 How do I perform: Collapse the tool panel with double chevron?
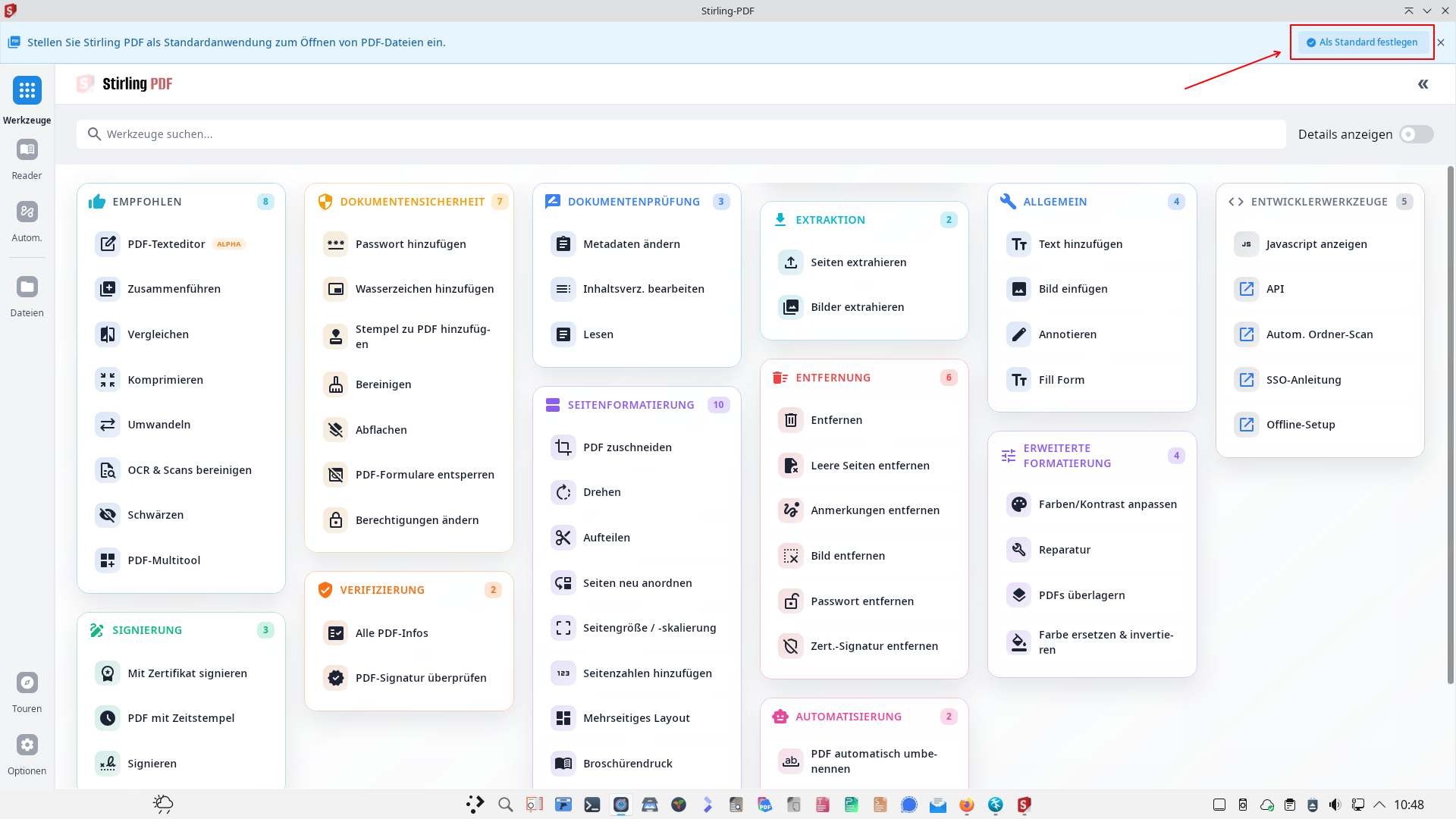coord(1423,84)
